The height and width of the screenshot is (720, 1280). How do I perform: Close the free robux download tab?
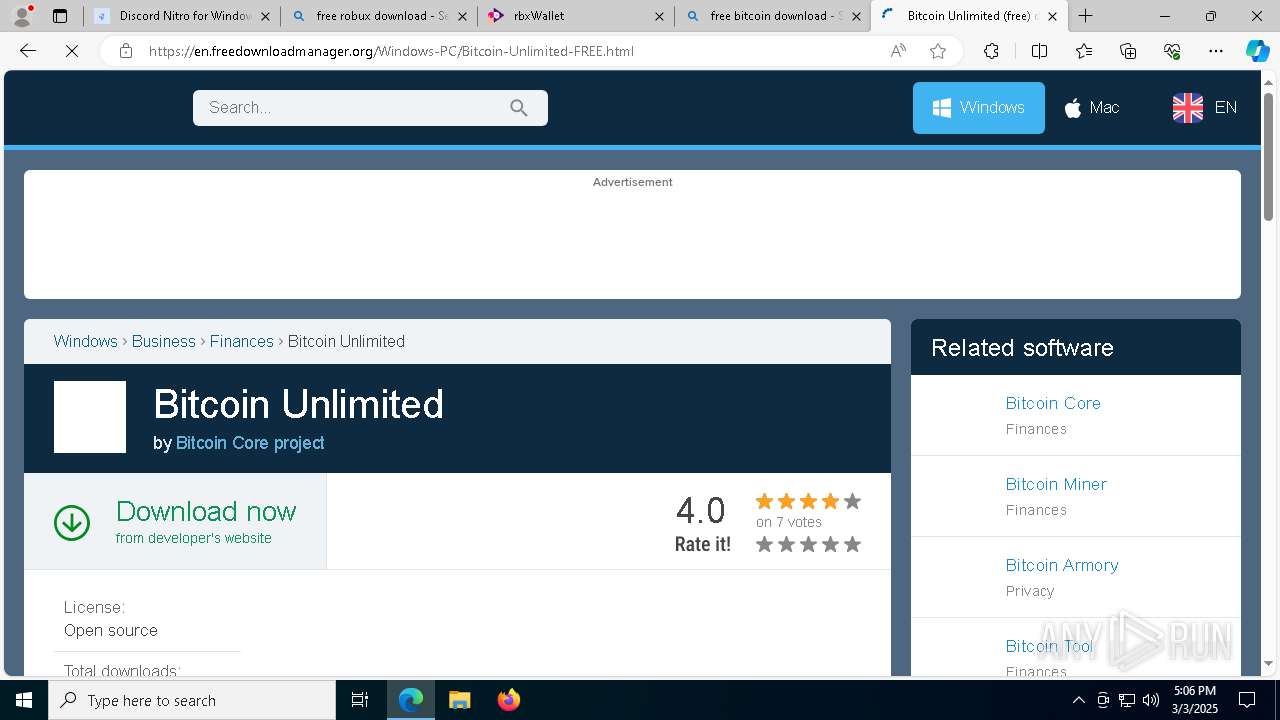[x=462, y=16]
